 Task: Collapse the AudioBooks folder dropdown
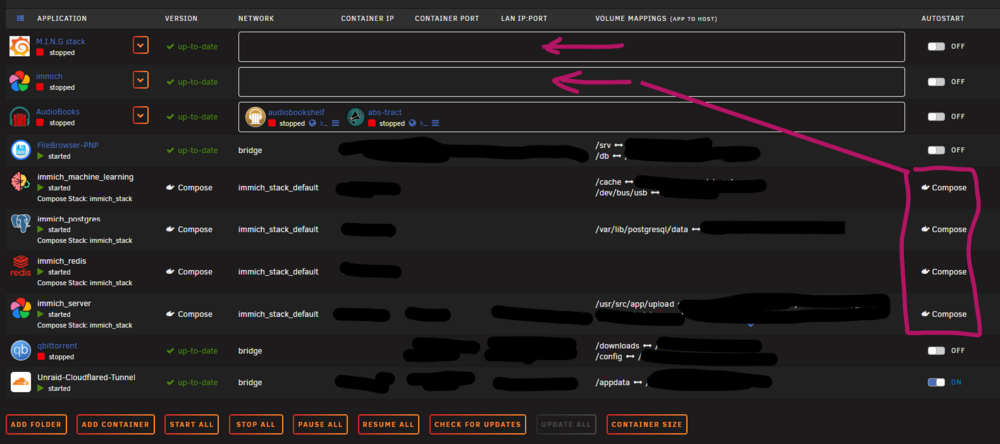point(140,115)
